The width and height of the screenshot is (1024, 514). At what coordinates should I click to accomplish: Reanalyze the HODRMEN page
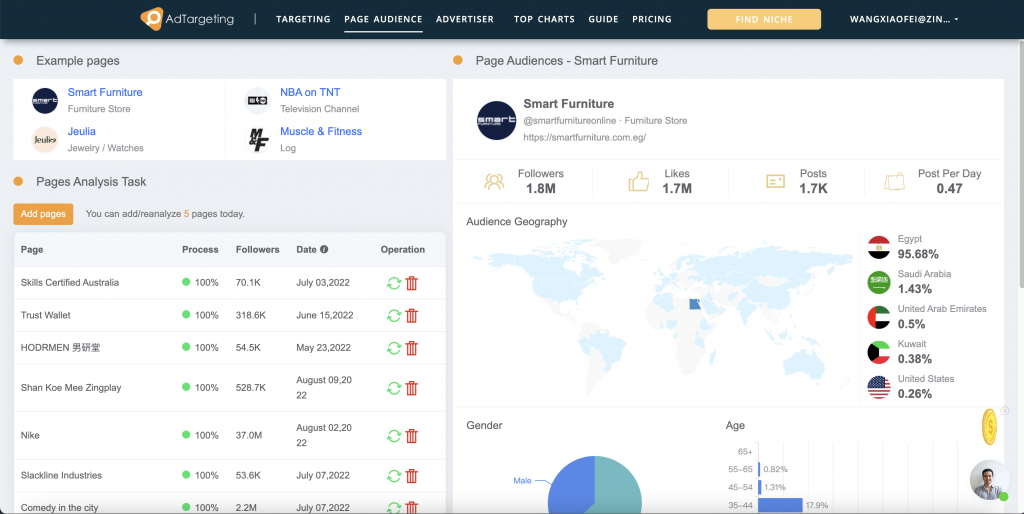(394, 348)
